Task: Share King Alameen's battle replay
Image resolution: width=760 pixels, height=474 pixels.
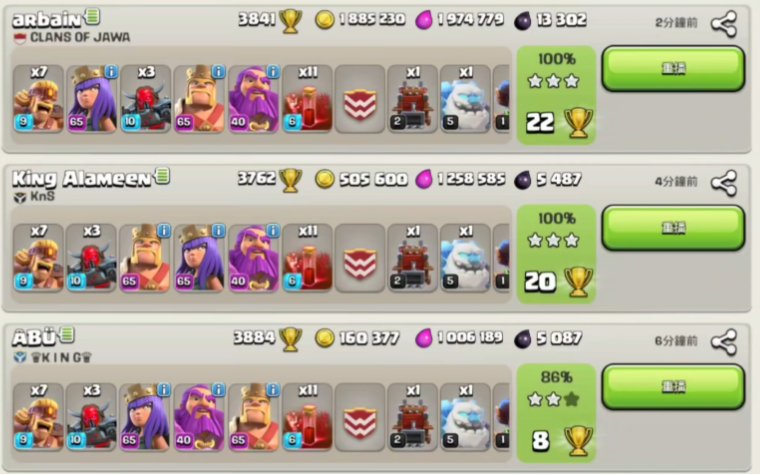Action: (724, 183)
